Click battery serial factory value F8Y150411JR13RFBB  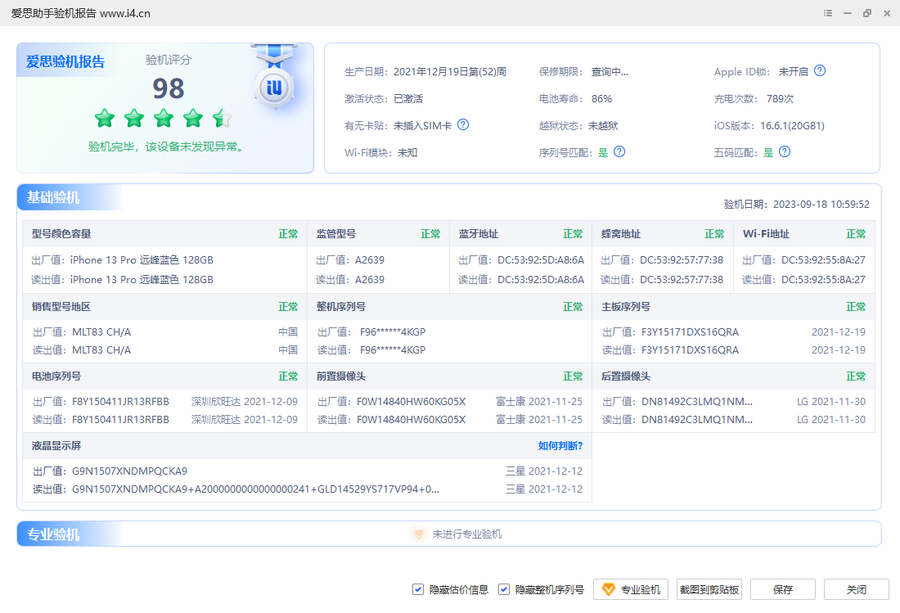coord(121,401)
